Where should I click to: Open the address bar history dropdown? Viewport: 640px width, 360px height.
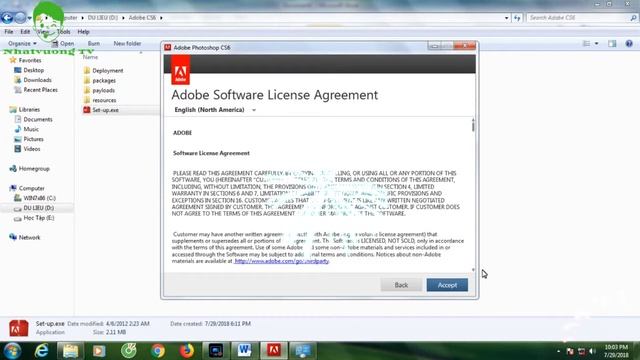pyautogui.click(x=507, y=18)
